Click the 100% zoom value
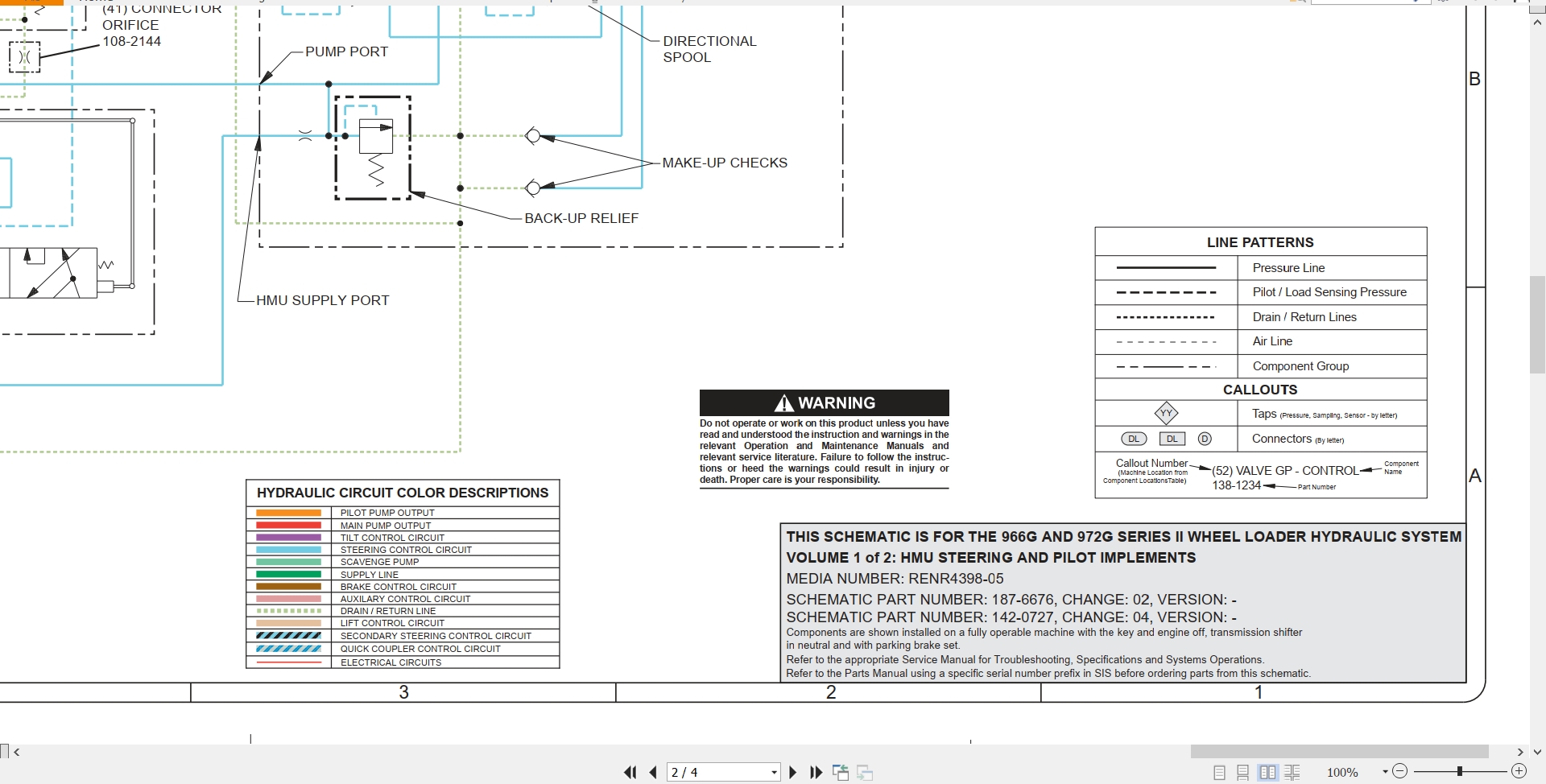The width and height of the screenshot is (1546, 784). (x=1342, y=773)
